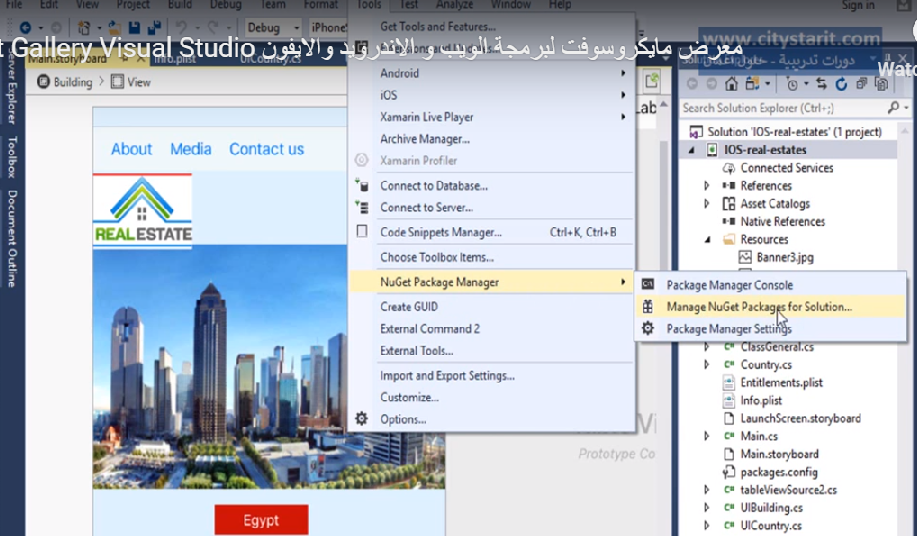Click the Pending Changes Filter clock icon

click(792, 84)
